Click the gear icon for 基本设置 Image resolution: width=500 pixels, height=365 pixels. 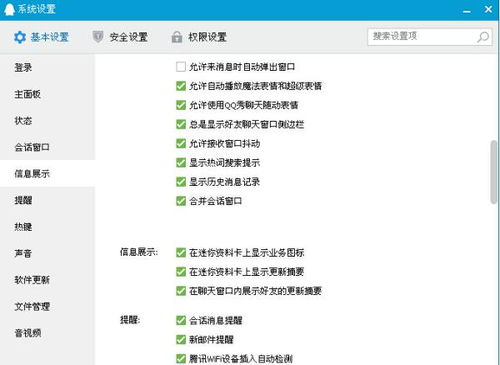point(20,37)
